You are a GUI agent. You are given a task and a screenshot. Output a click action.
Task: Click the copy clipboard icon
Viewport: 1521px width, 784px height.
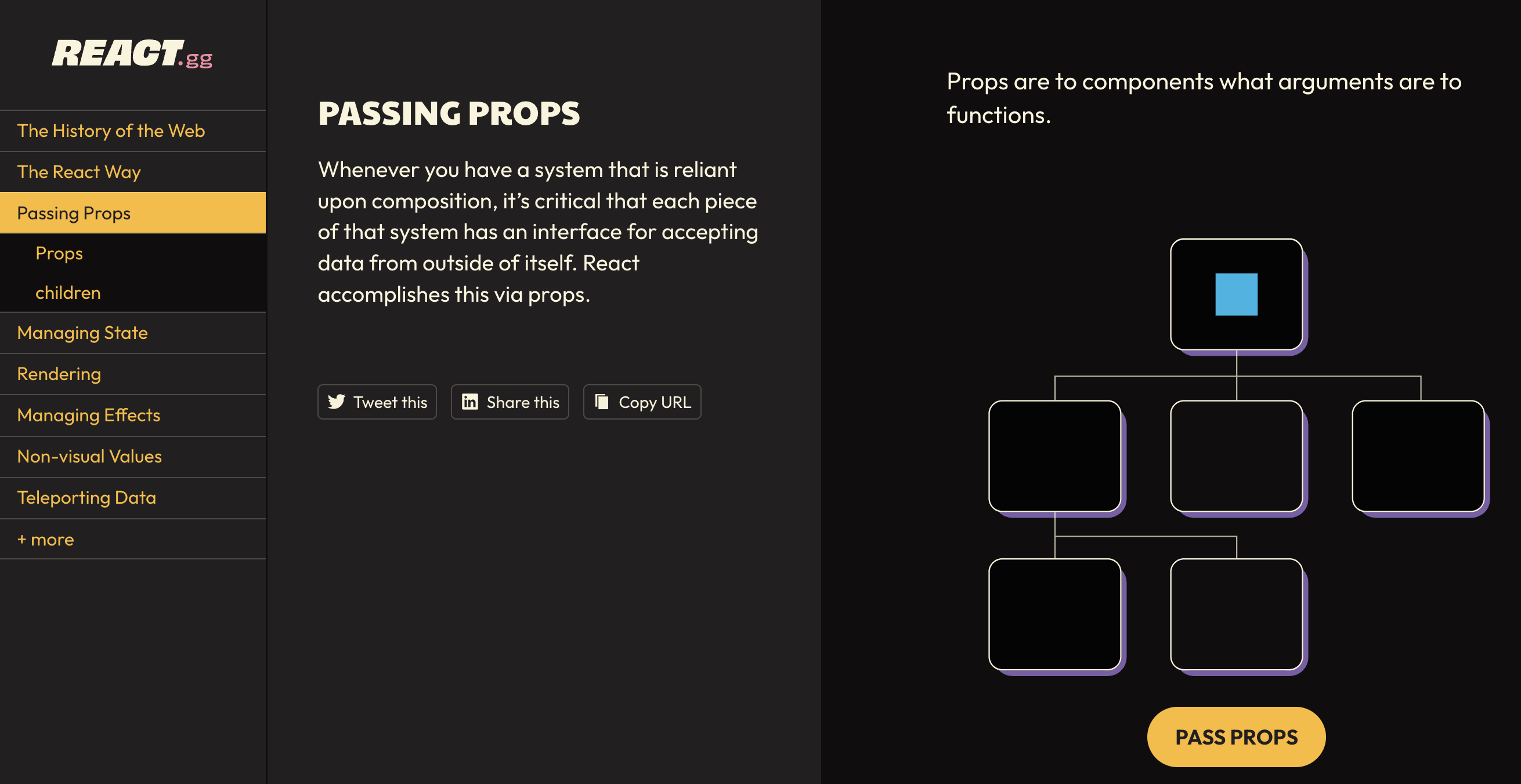pos(602,402)
